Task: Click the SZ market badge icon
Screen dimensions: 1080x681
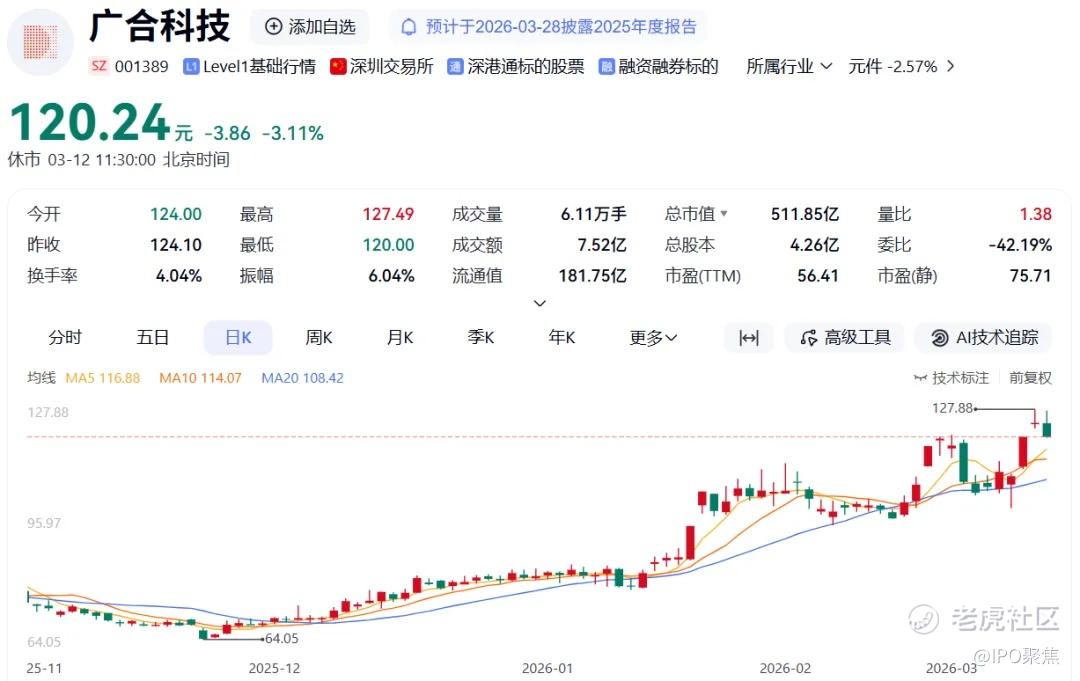Action: point(99,66)
